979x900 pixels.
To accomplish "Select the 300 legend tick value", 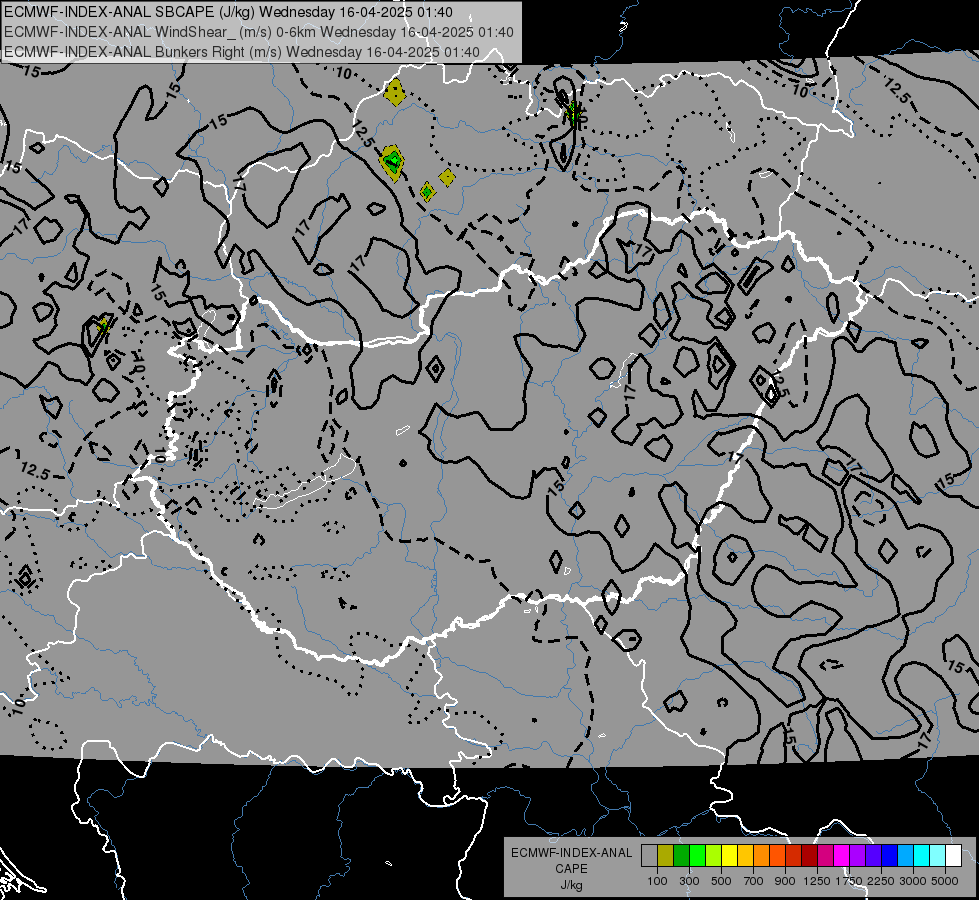I will click(689, 881).
